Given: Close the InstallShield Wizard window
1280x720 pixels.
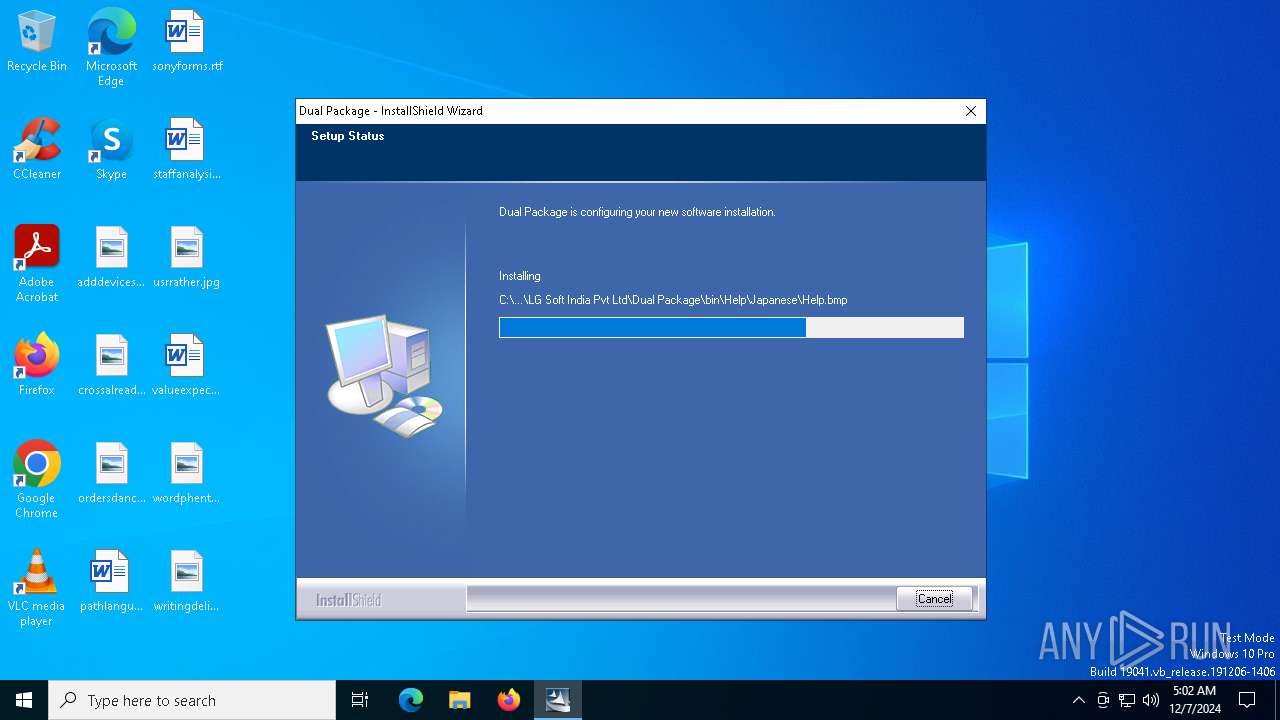Looking at the screenshot, I should pos(970,111).
